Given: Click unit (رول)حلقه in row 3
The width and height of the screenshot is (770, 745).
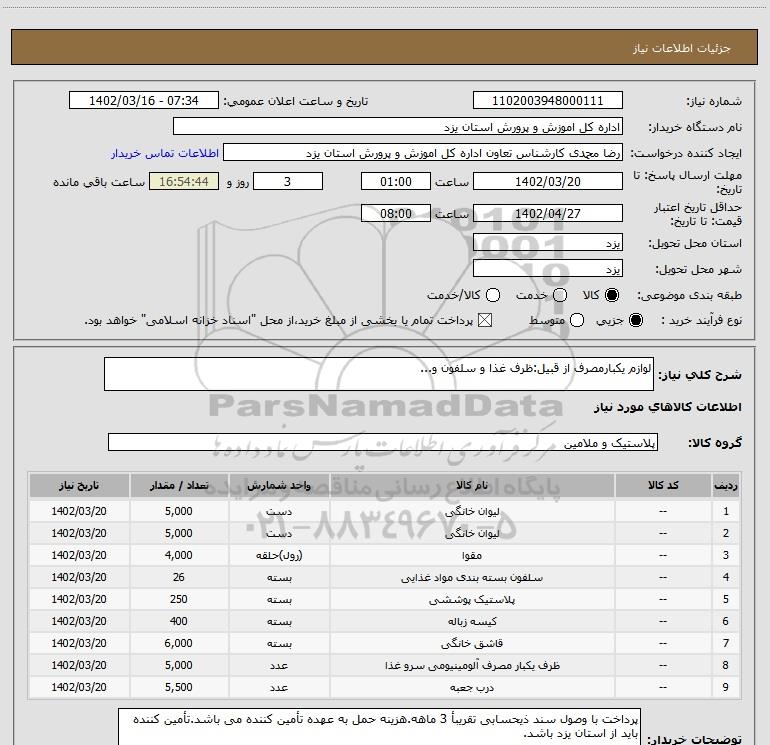Looking at the screenshot, I should [279, 555].
